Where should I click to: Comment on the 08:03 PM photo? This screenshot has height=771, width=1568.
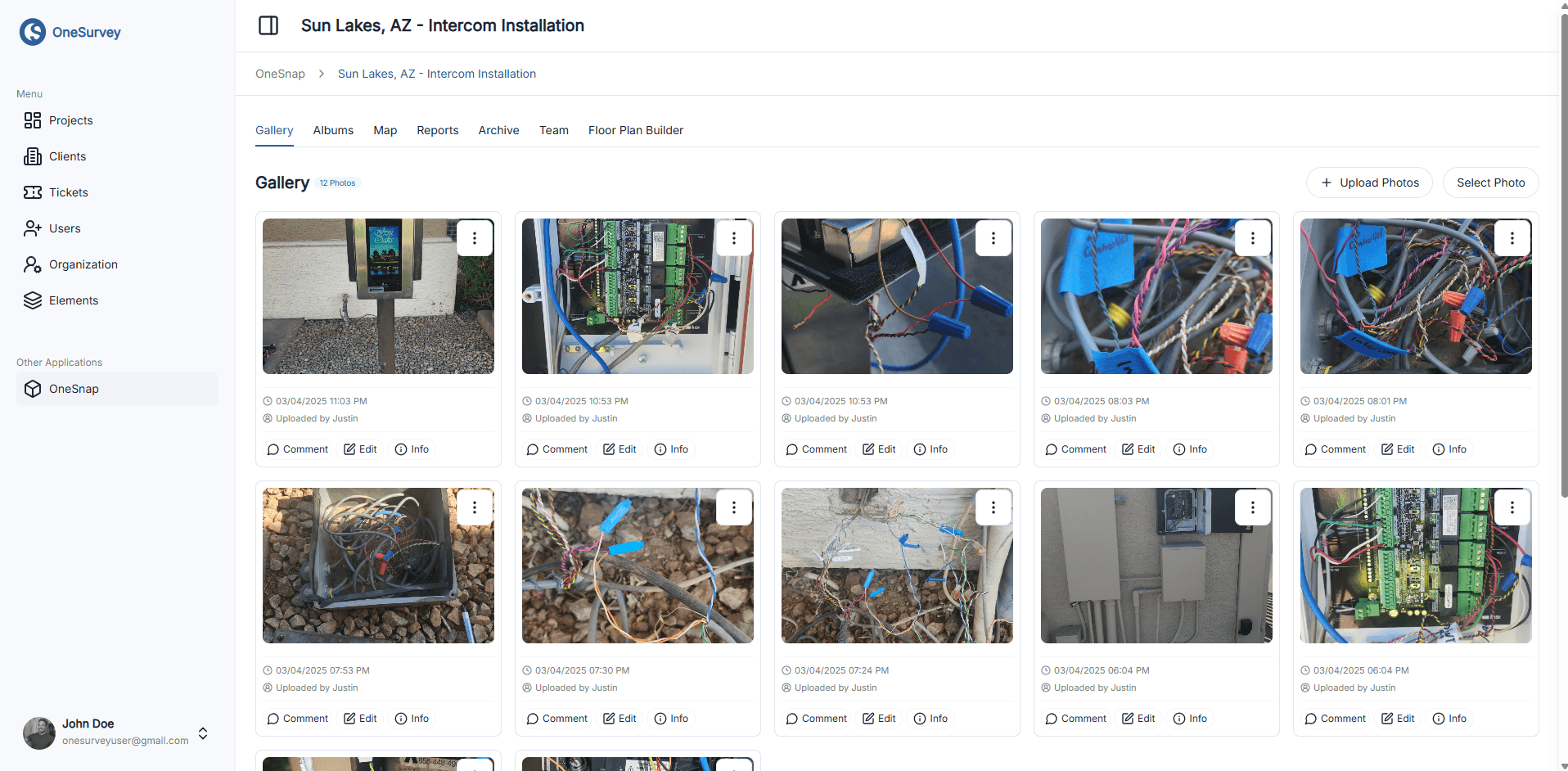click(1075, 449)
